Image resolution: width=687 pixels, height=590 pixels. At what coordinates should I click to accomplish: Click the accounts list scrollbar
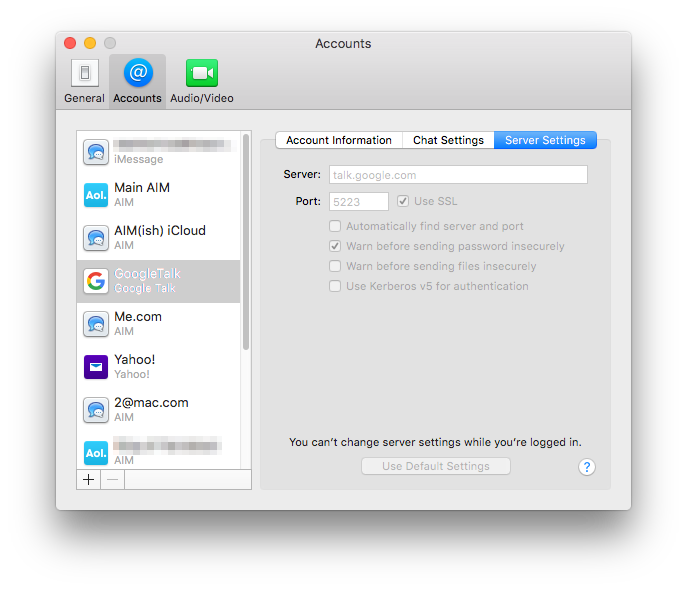coord(246,242)
